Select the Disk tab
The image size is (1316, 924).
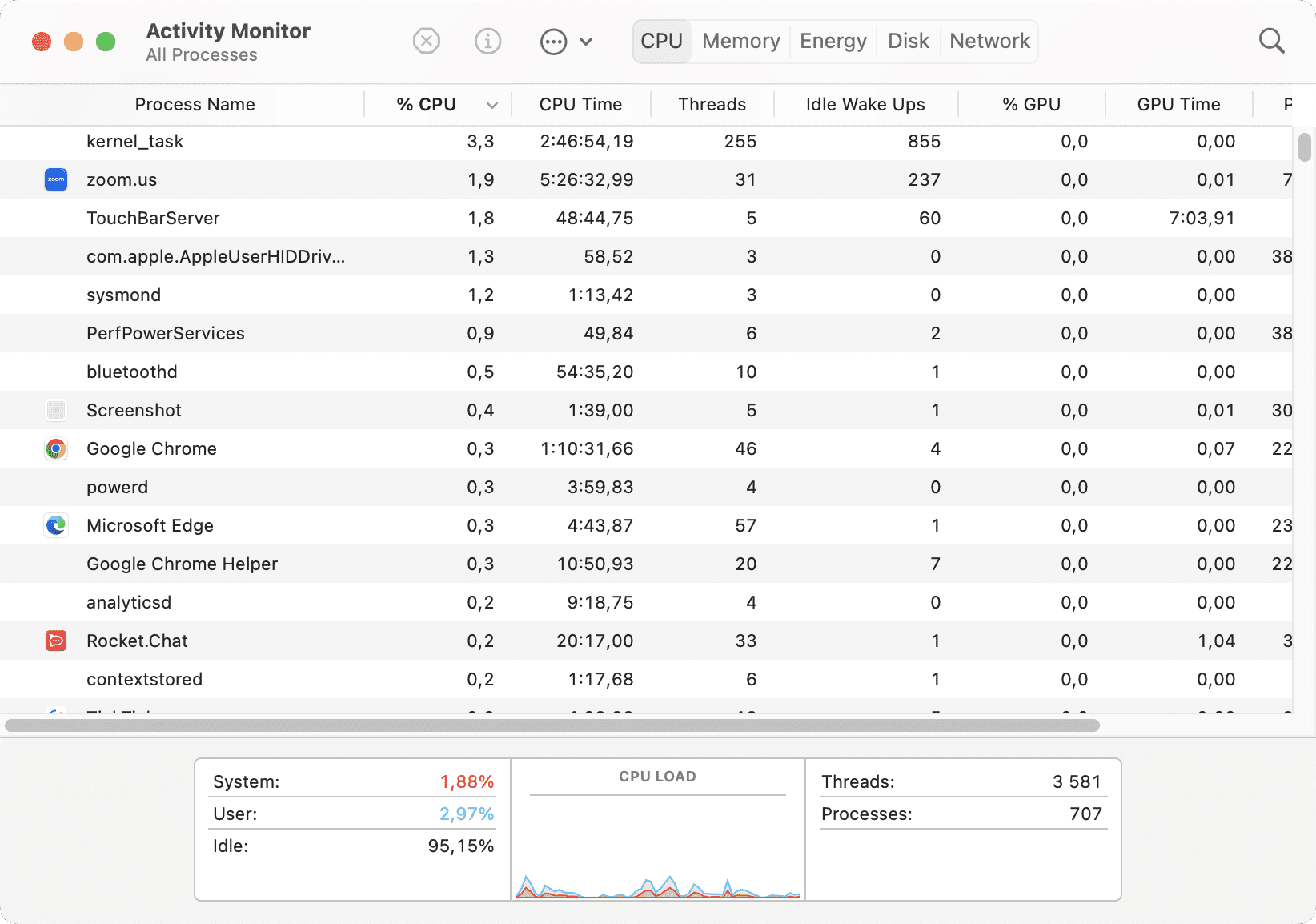(908, 40)
